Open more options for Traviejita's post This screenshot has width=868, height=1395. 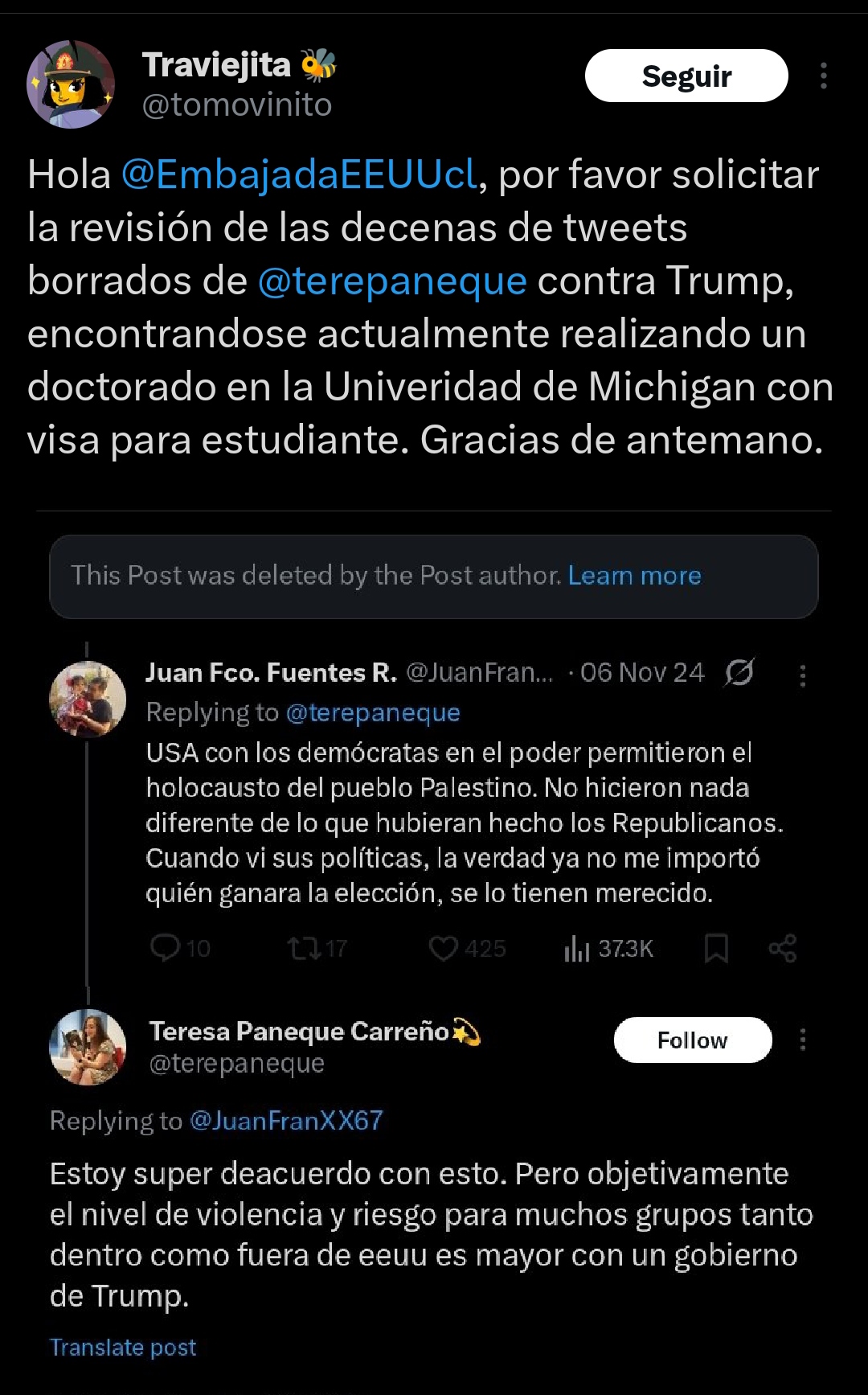click(x=823, y=76)
